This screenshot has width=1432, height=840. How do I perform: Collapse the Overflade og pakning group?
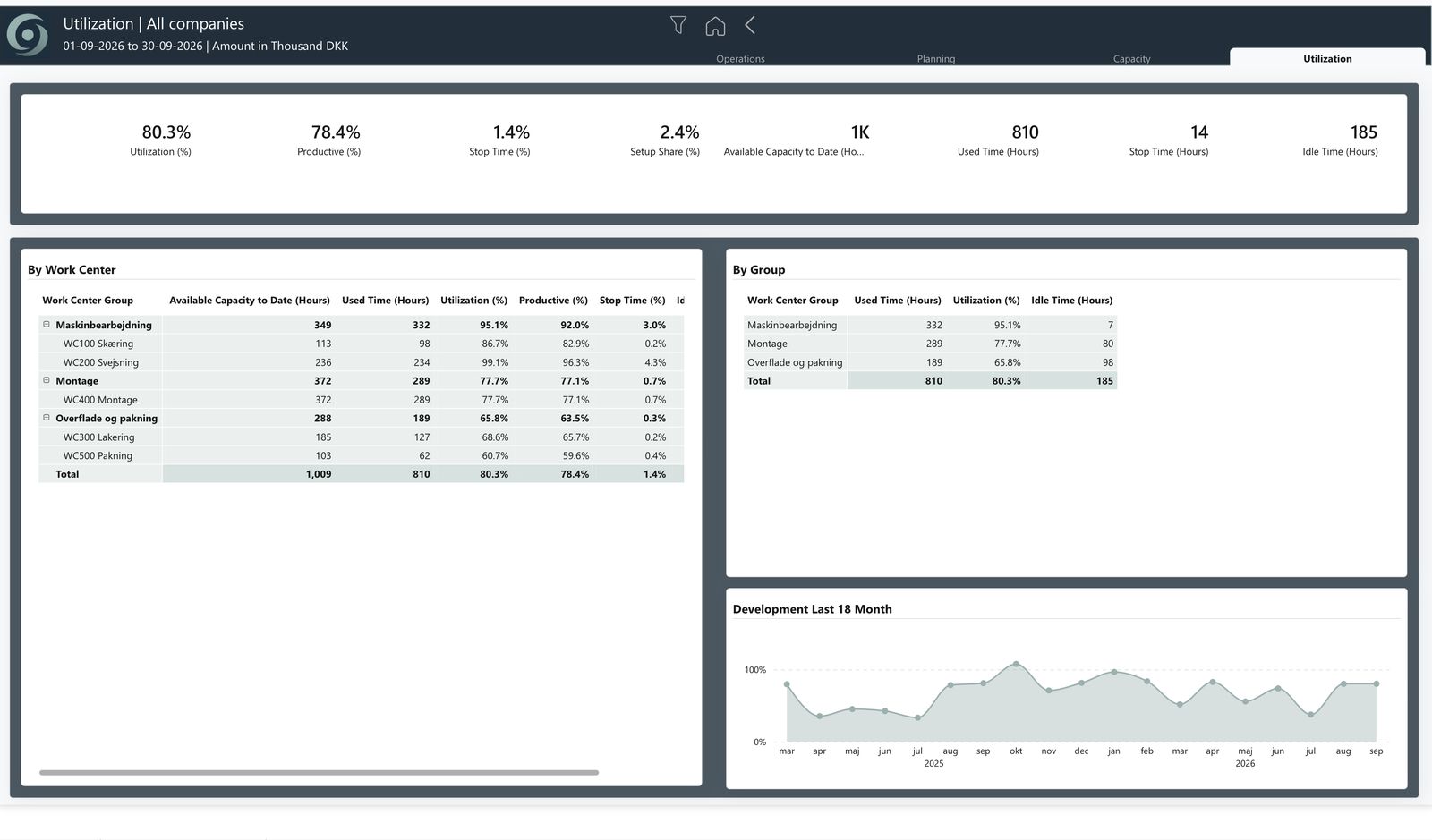click(x=47, y=418)
